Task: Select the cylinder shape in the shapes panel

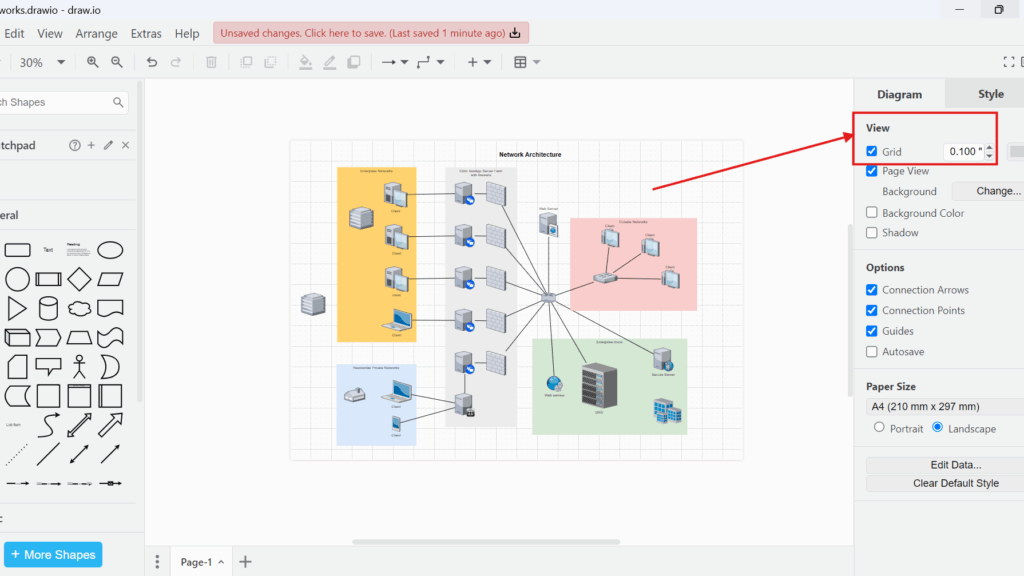Action: (48, 307)
